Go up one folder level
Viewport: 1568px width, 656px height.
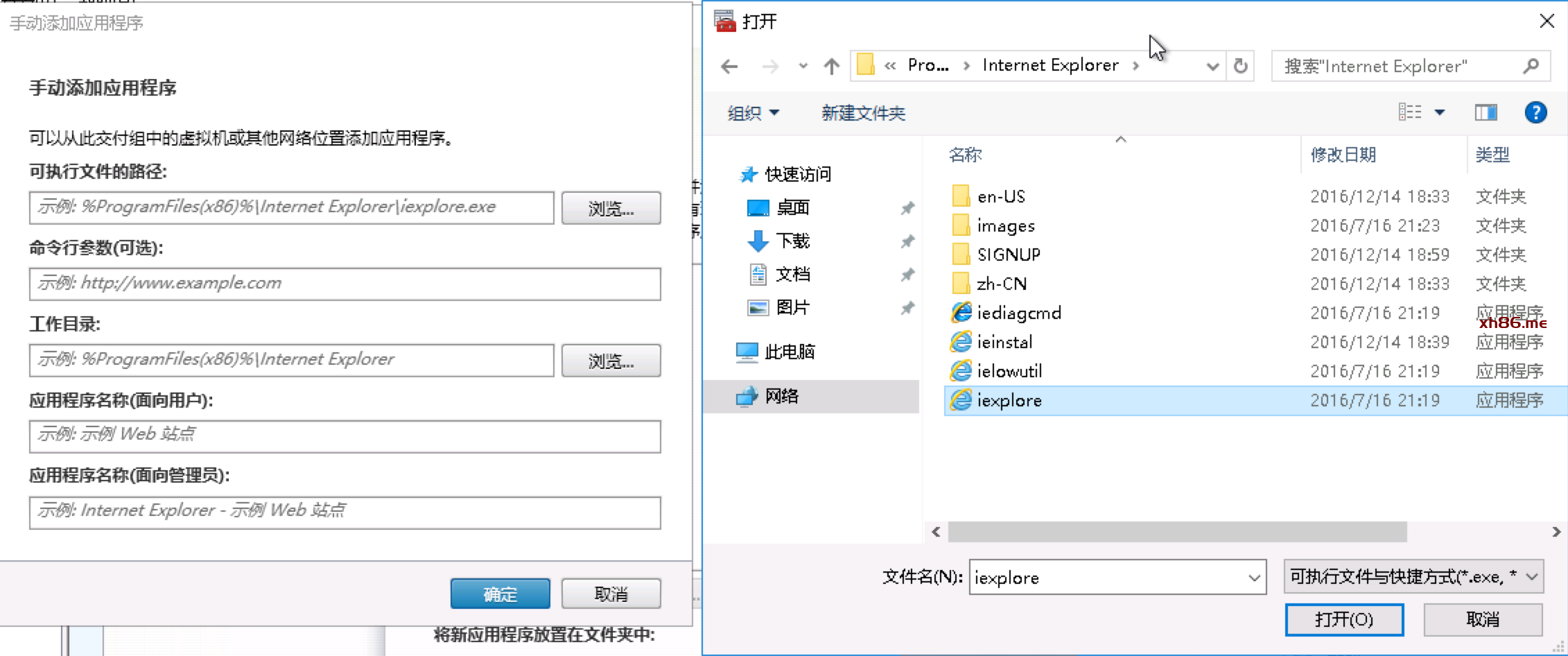coord(831,67)
